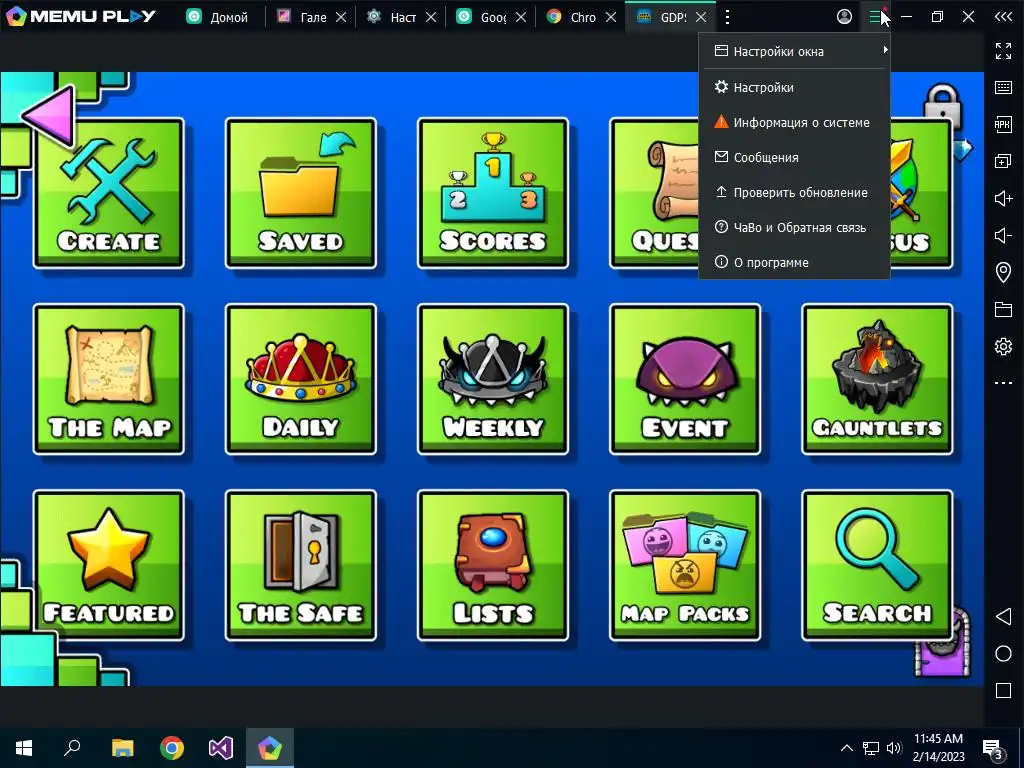Open the user account icon

click(x=844, y=16)
